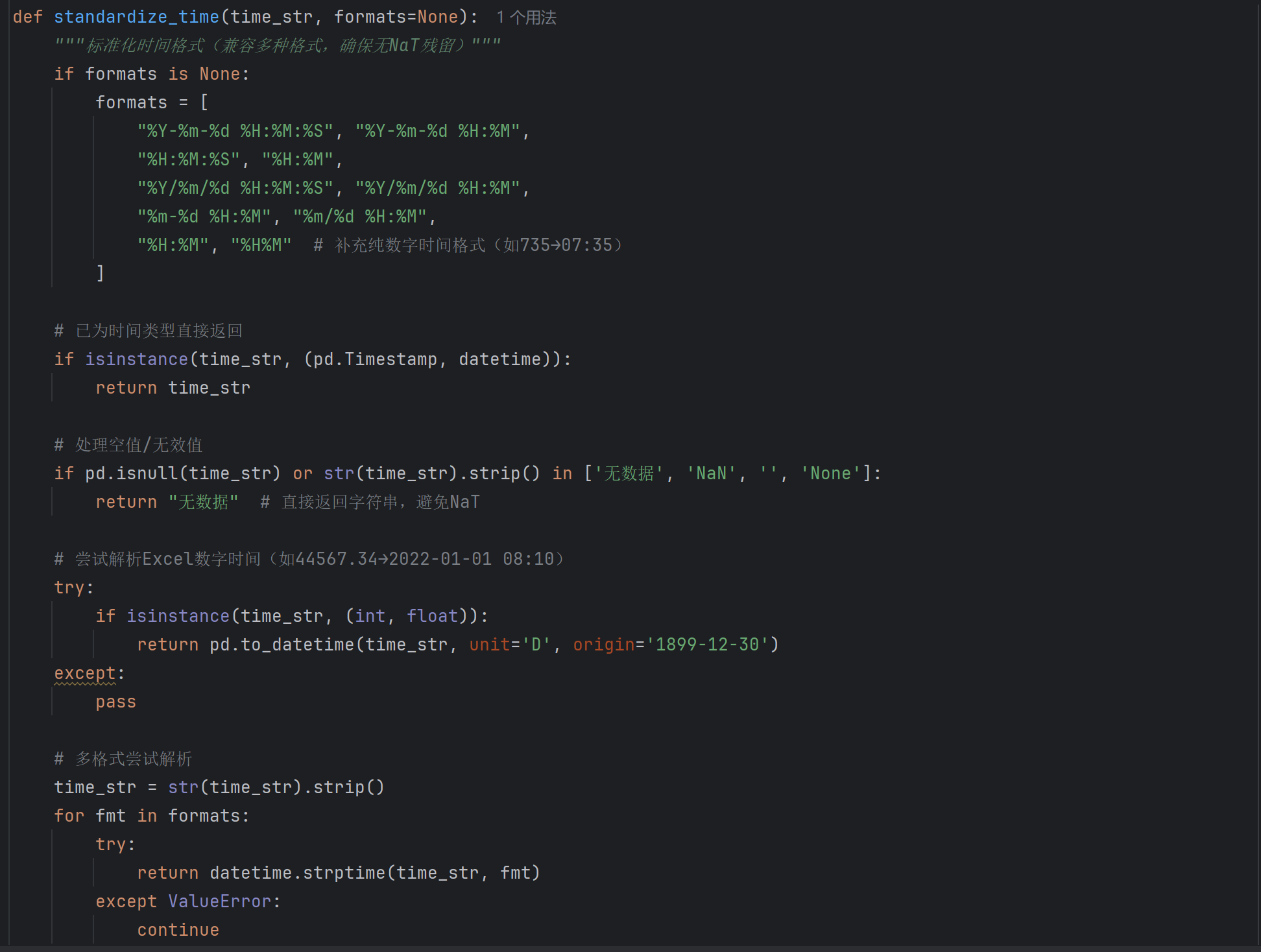Click the function name standardize_time
1261x952 pixels.
pyautogui.click(x=136, y=18)
